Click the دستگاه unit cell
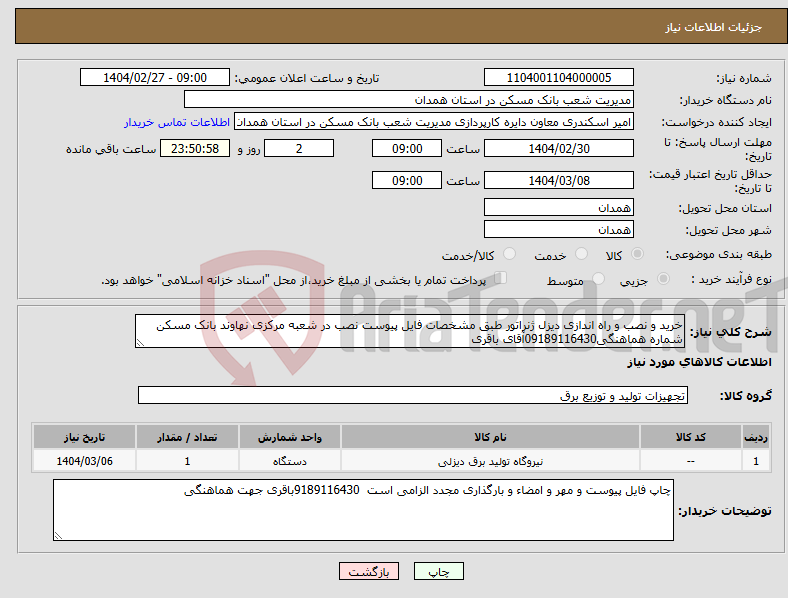Screen dimensions: 788x598 pos(290,461)
